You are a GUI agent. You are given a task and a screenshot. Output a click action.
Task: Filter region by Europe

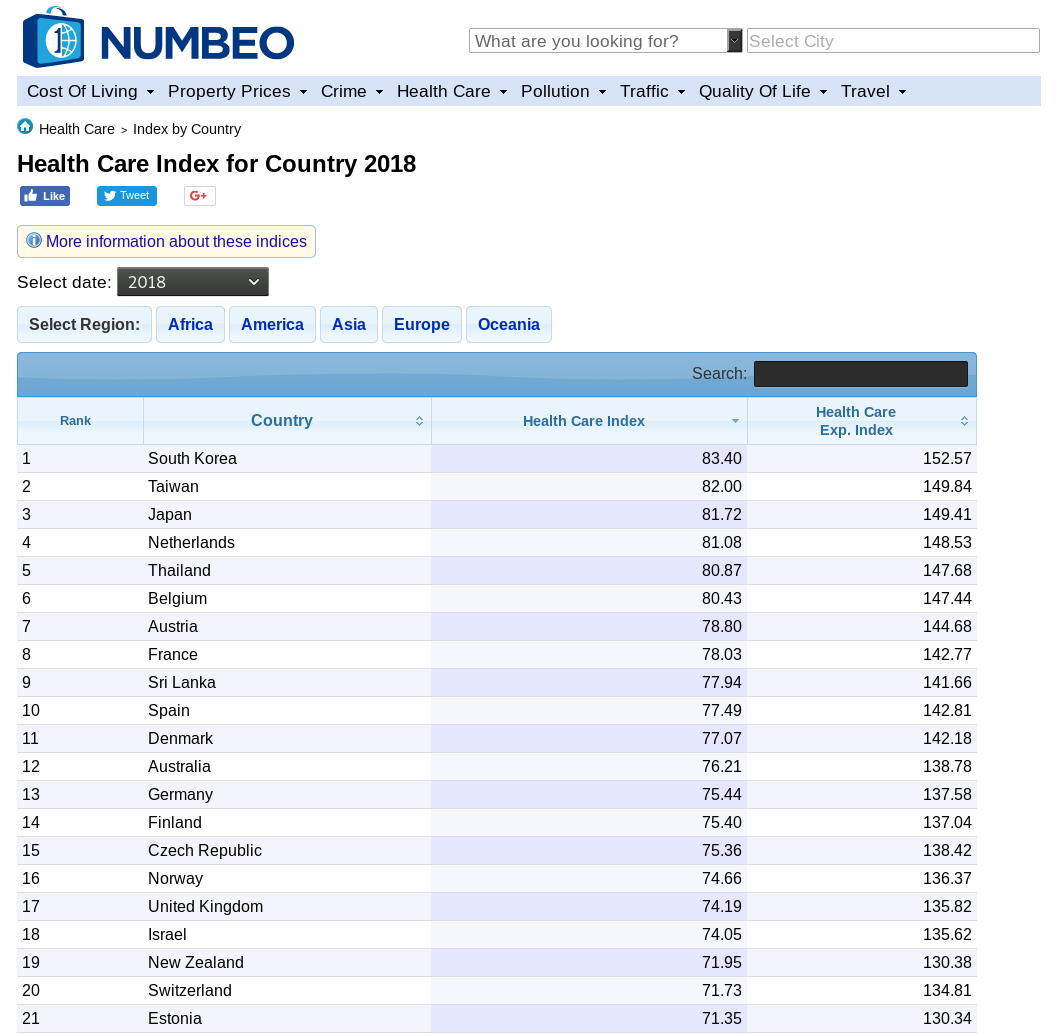tap(422, 325)
